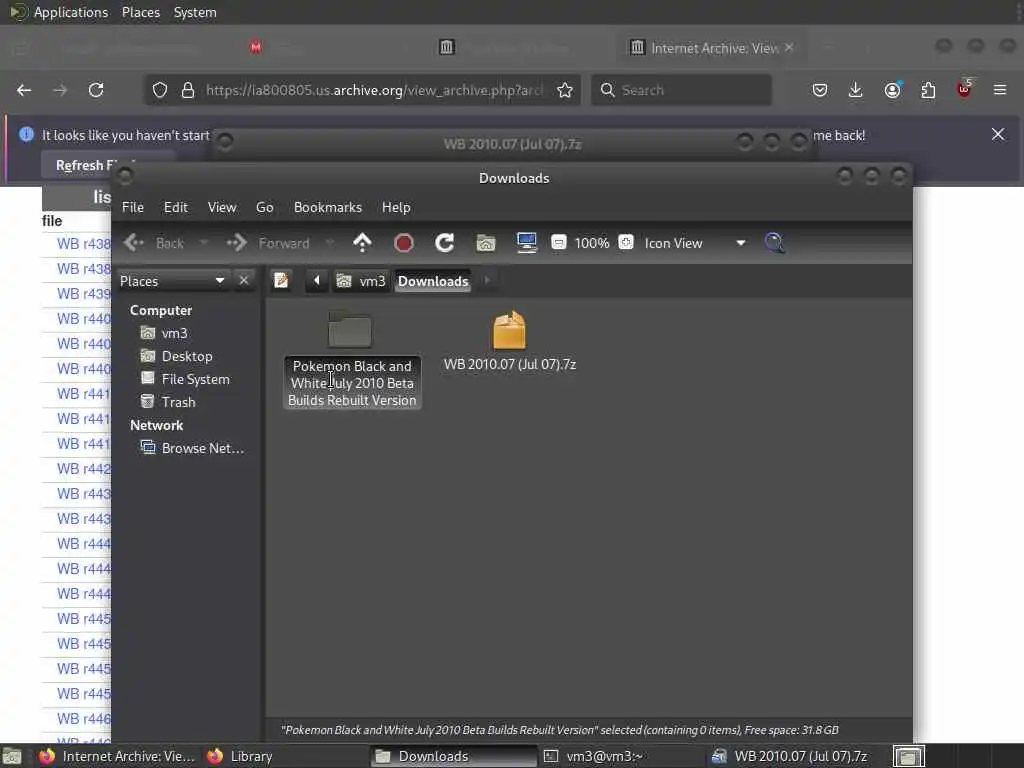Zoom in on the file view
This screenshot has height=768, width=1024.
[626, 242]
